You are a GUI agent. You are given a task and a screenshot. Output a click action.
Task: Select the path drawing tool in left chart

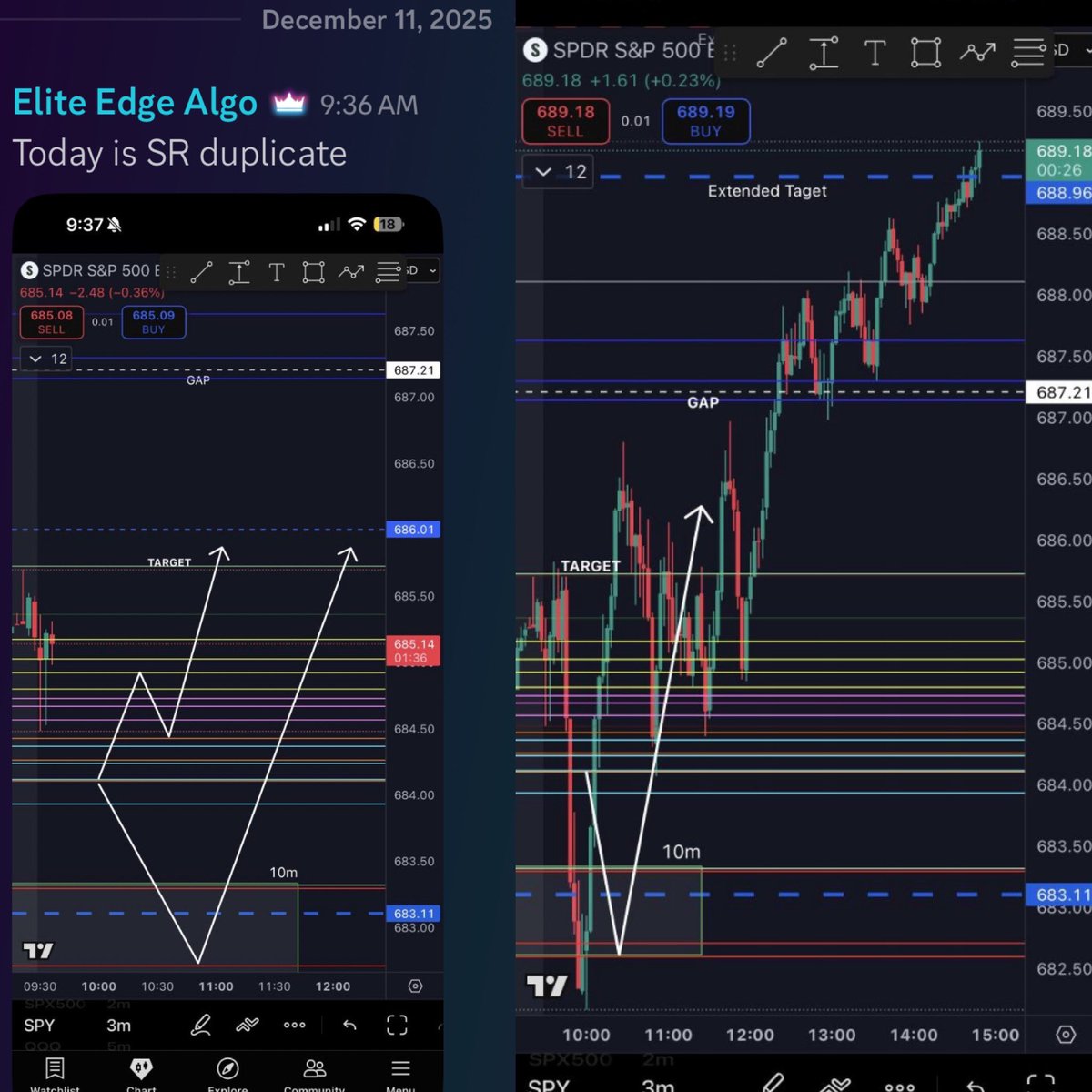351,271
